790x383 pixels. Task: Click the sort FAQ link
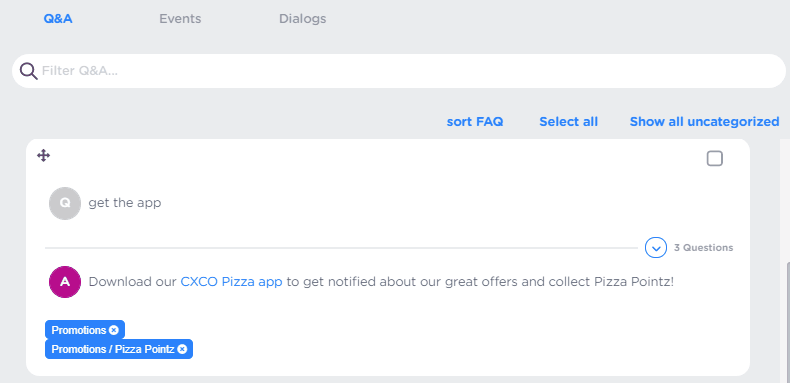click(x=475, y=121)
